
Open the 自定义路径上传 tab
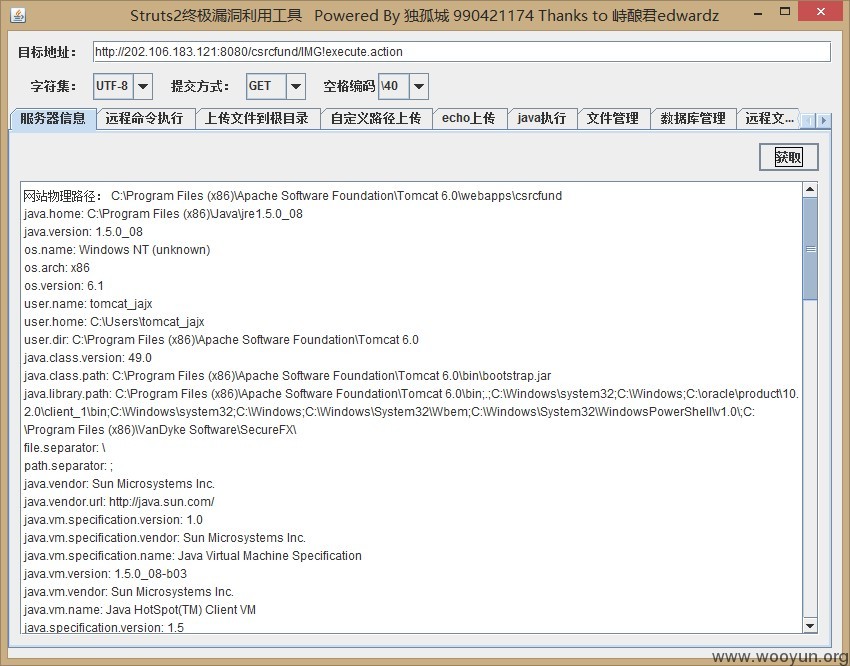click(x=376, y=119)
